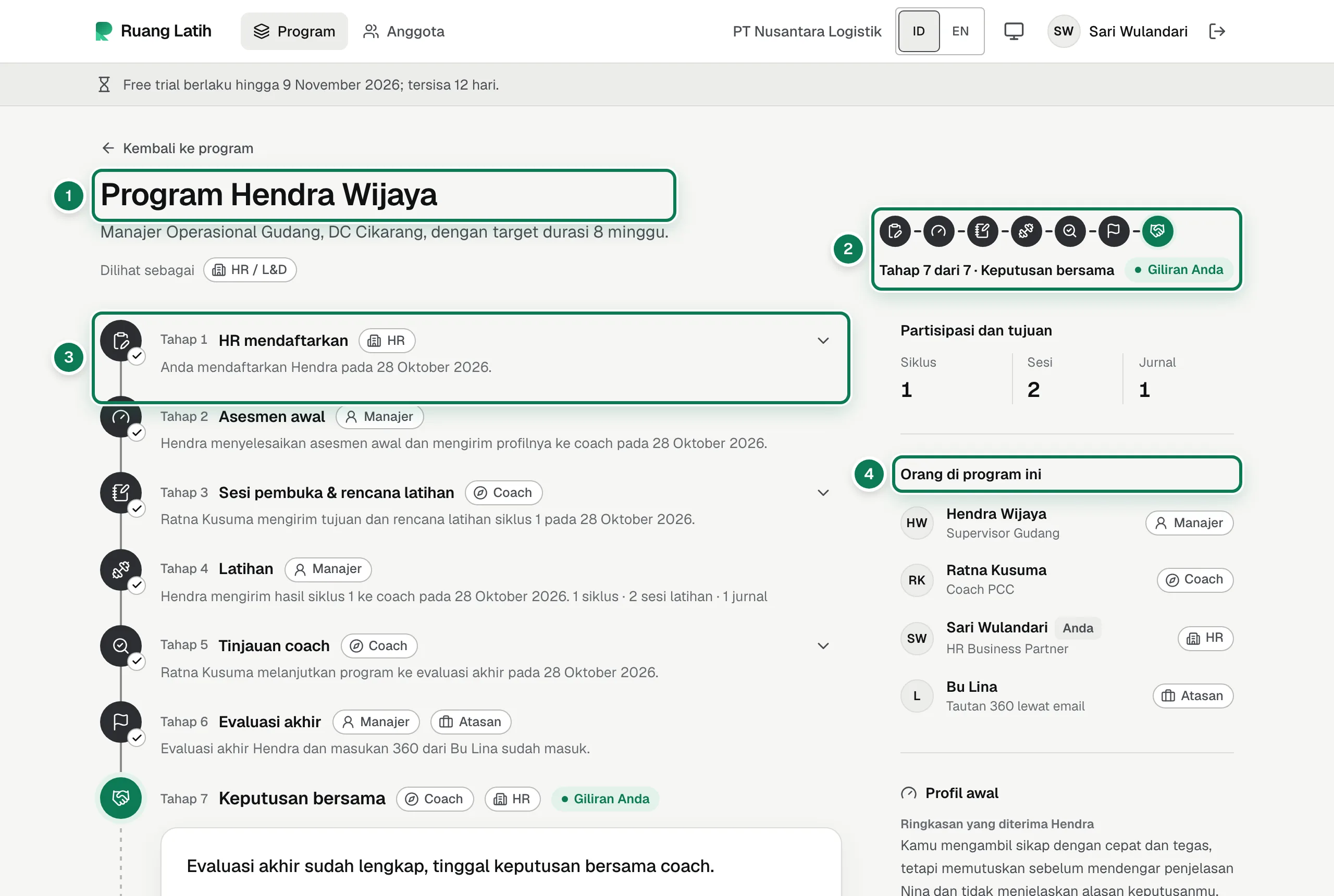Image resolution: width=1334 pixels, height=896 pixels.
Task: Click the green handshake icon in stepper
Action: coord(1157,231)
